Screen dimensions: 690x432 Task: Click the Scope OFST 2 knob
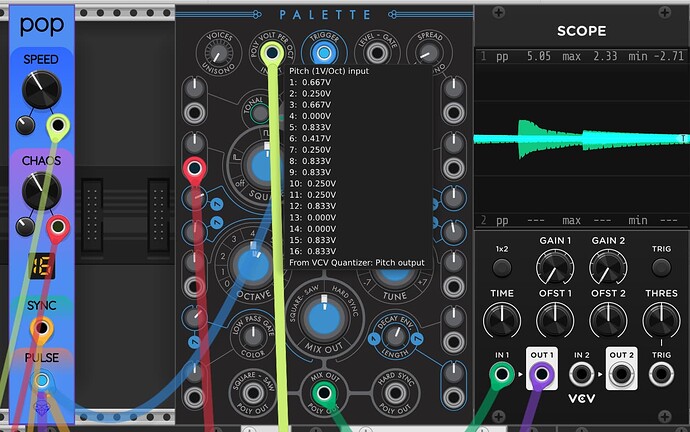click(x=608, y=321)
